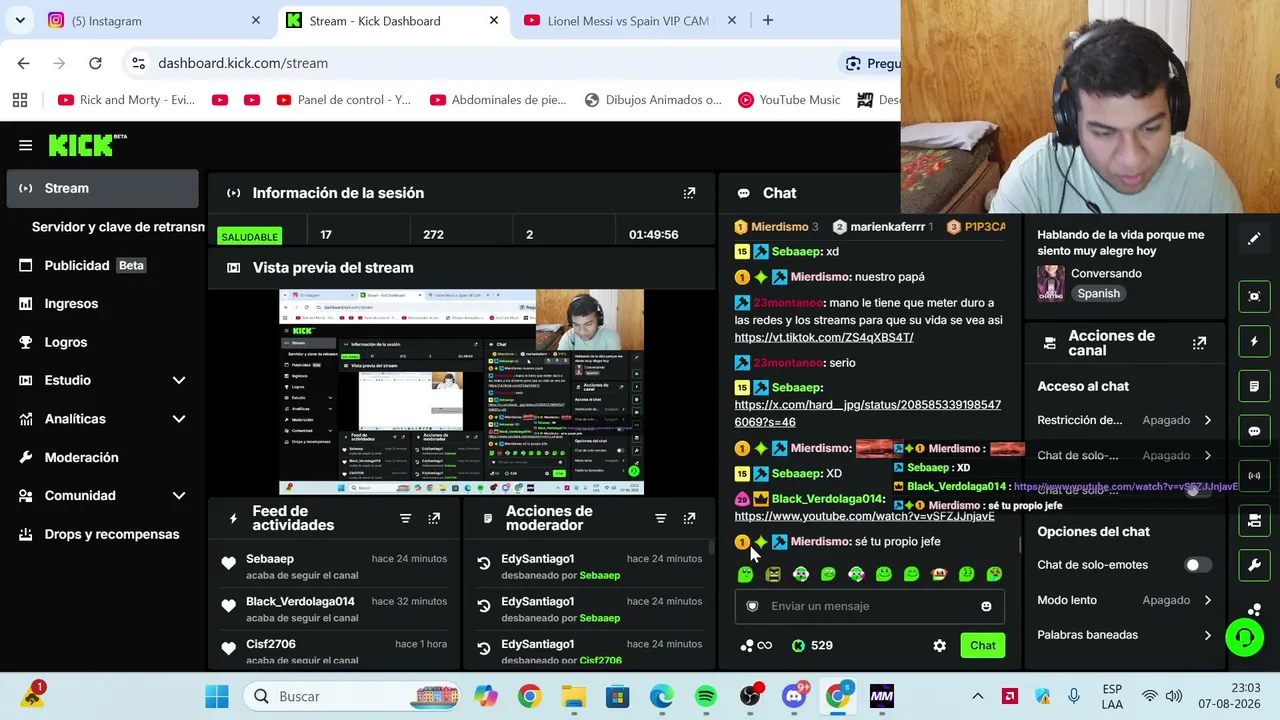Open OBS Studio from the taskbar
The image size is (1280, 720).
(750, 696)
